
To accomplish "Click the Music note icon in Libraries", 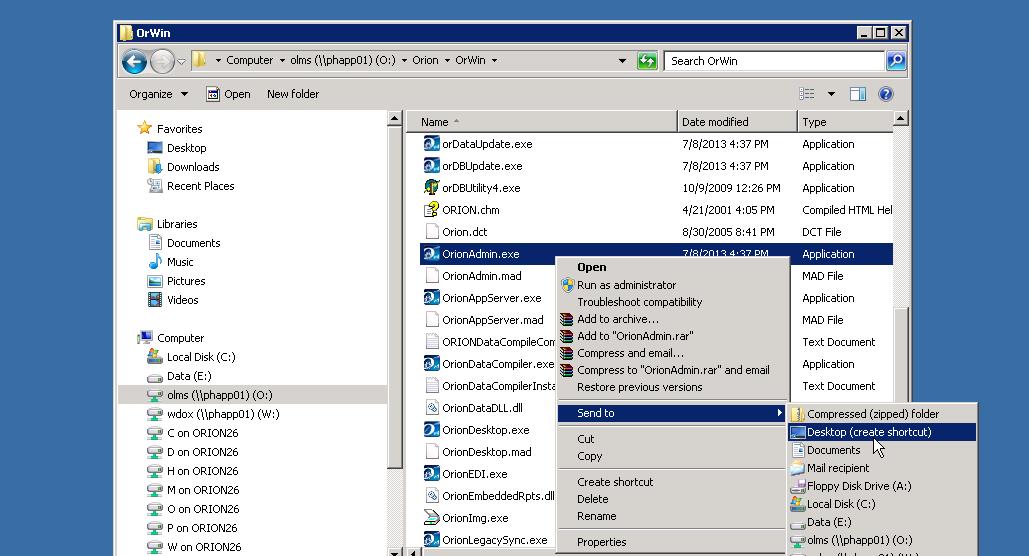I will 155,261.
